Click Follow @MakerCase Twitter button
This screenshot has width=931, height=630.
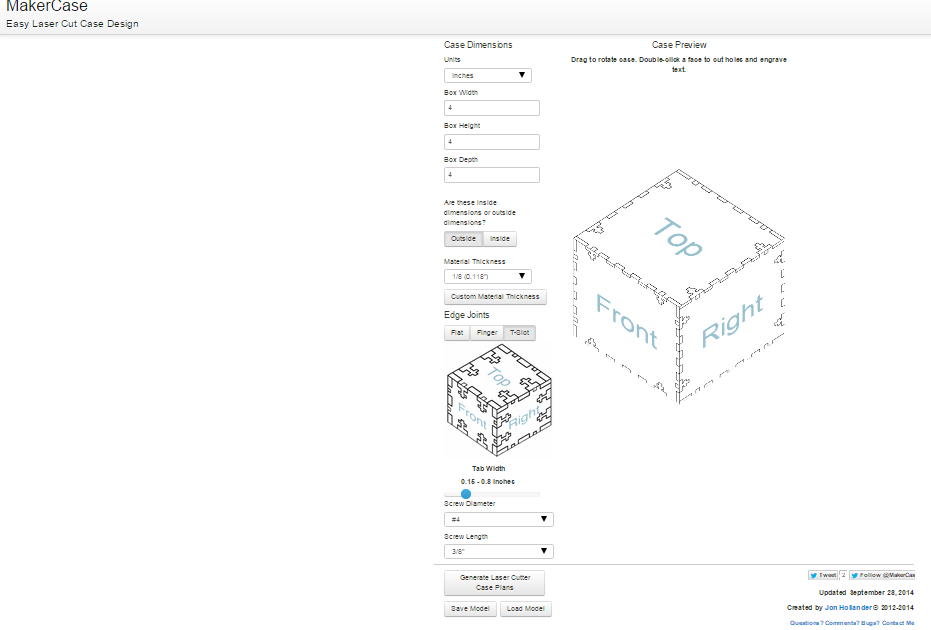[882, 575]
